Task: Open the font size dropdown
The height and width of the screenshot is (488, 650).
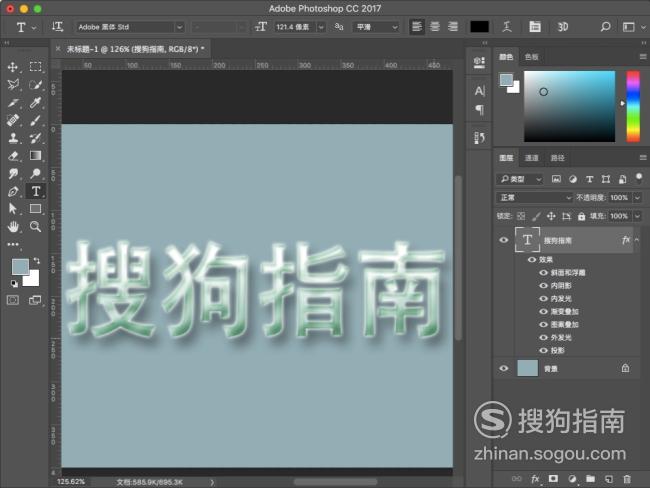Action: click(321, 27)
